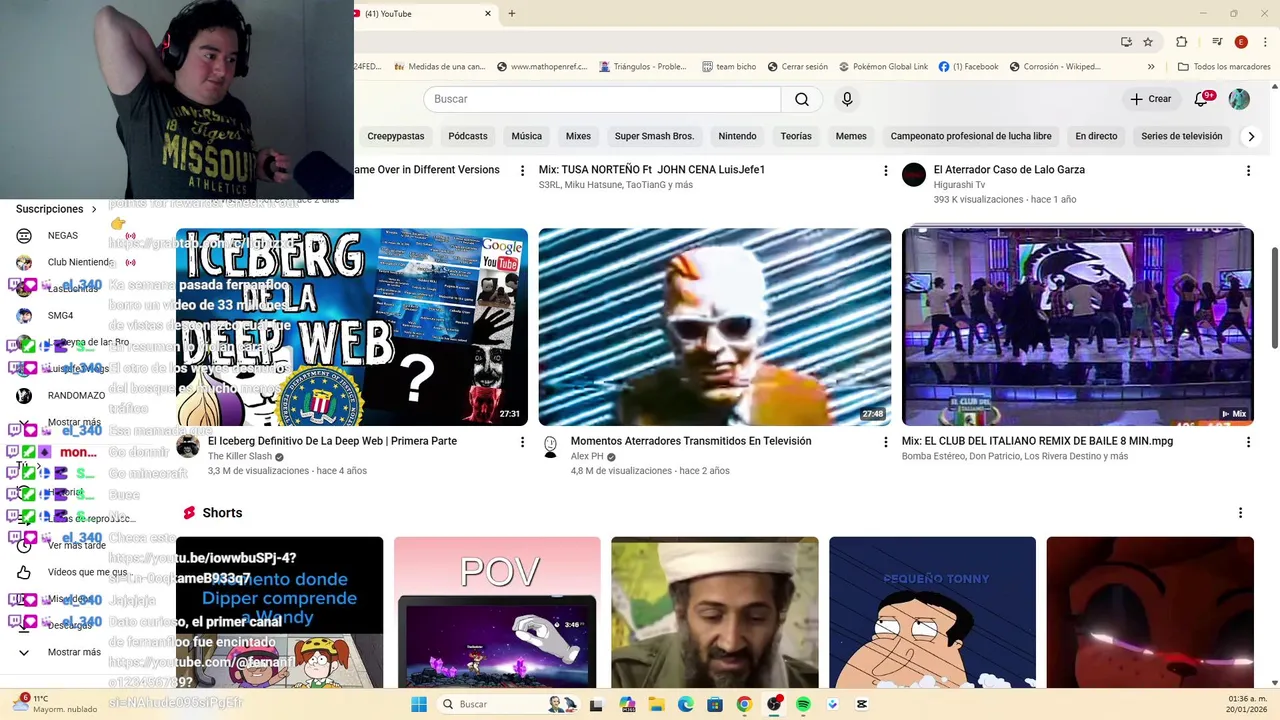Open File Explorer from the taskbar
Viewport: 1280px width, 720px height.
click(657, 704)
